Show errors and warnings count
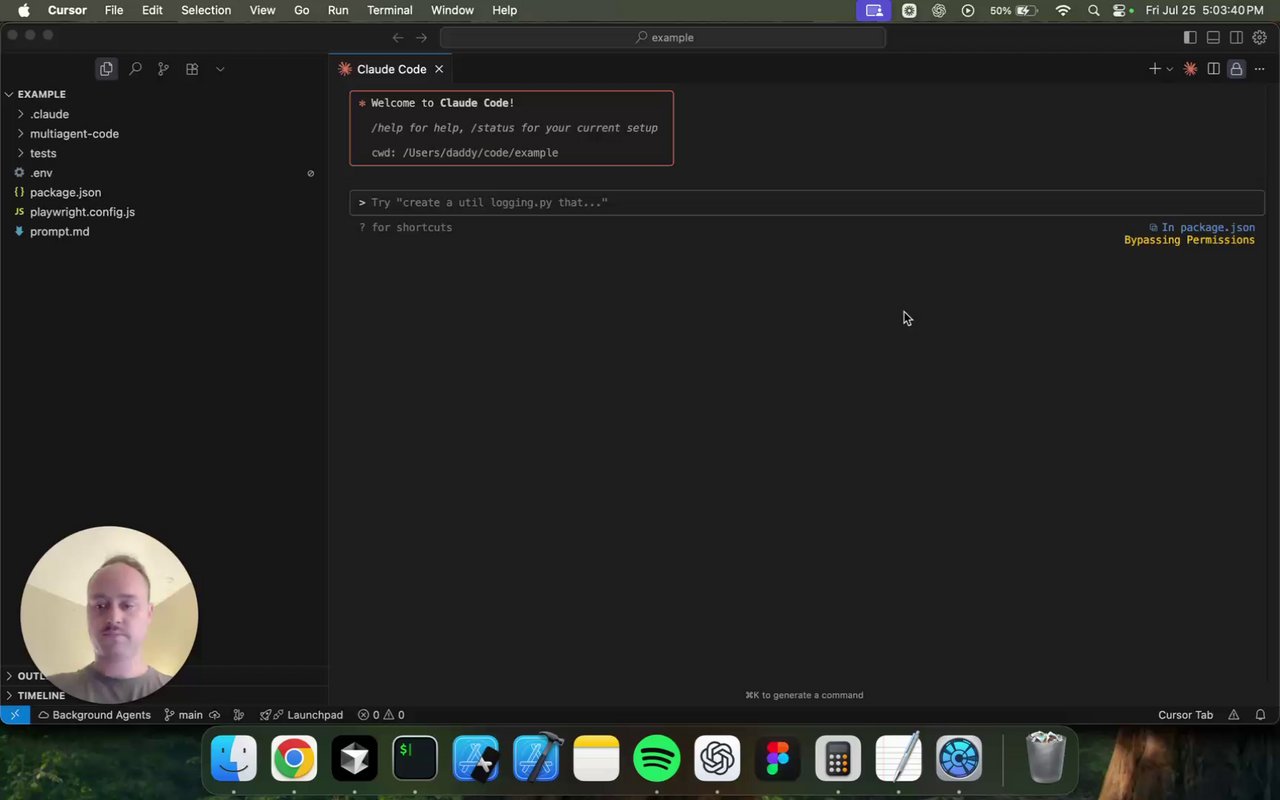Viewport: 1280px width, 800px height. coord(381,715)
